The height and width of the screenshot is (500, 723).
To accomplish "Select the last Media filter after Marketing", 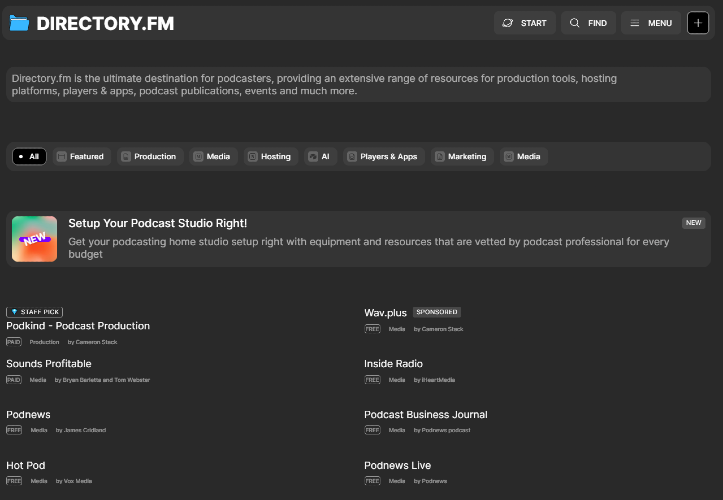I will (523, 156).
